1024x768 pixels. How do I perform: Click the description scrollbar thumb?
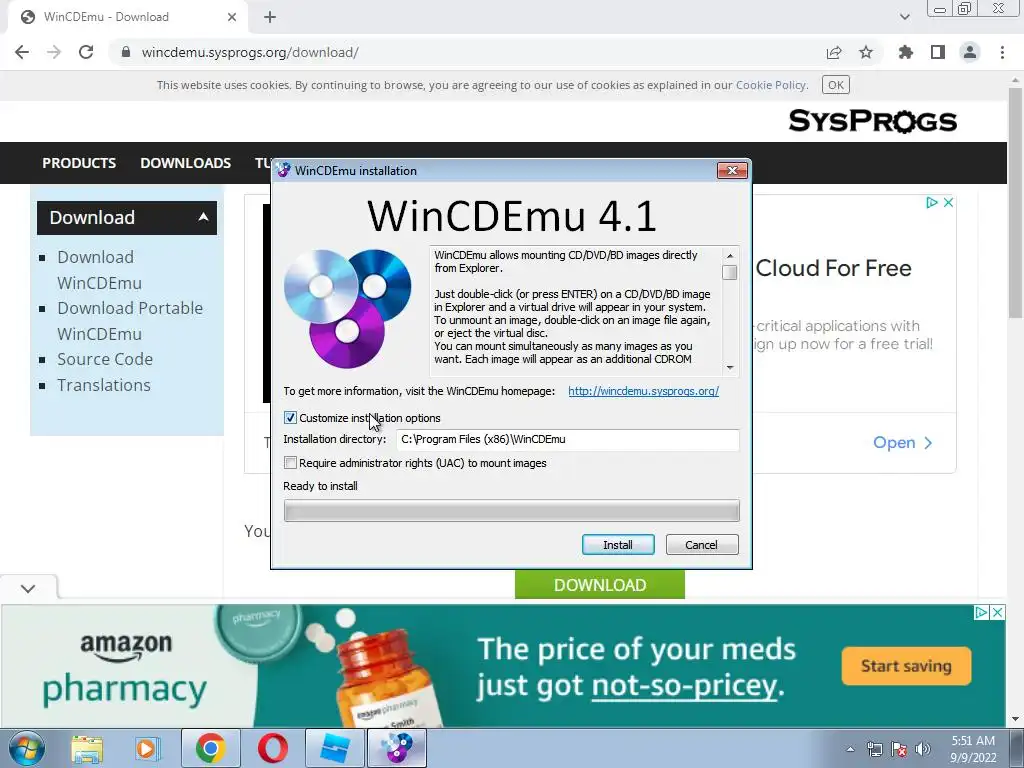[x=730, y=272]
